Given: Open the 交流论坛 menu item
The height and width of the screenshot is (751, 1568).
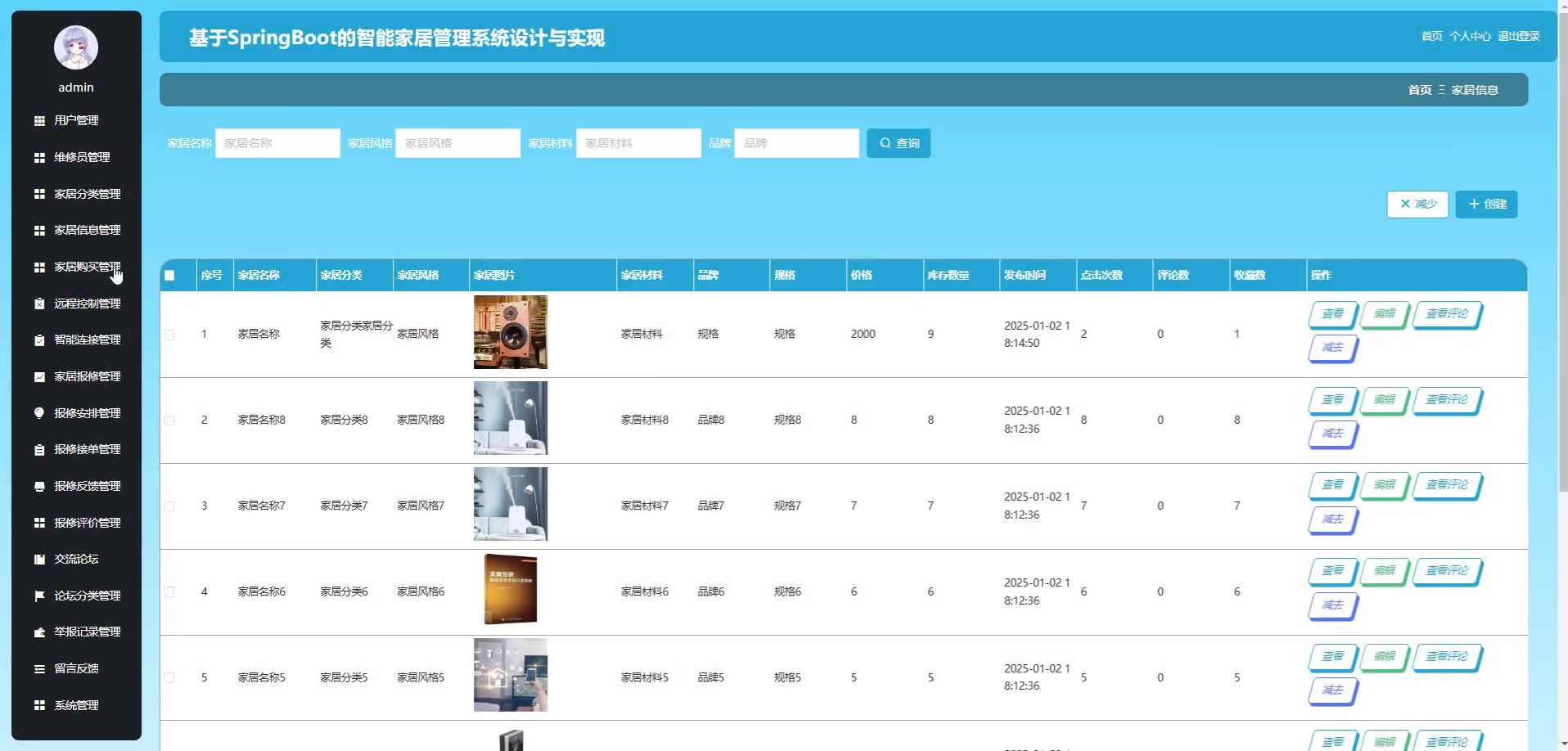Looking at the screenshot, I should pyautogui.click(x=76, y=560).
